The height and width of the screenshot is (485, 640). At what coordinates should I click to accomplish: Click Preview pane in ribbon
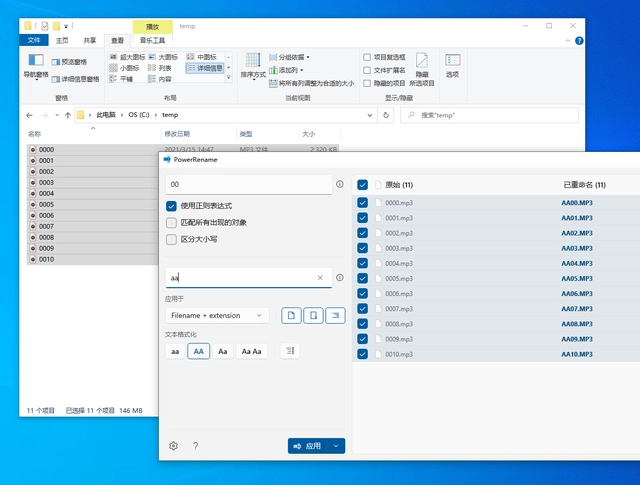coord(69,62)
